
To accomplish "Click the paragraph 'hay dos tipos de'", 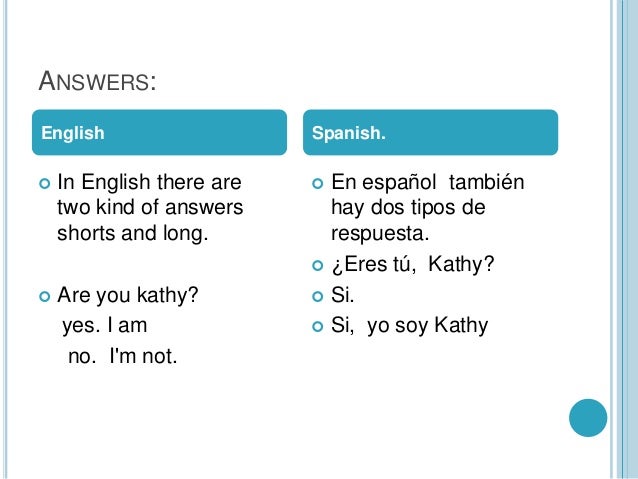I will 408,208.
